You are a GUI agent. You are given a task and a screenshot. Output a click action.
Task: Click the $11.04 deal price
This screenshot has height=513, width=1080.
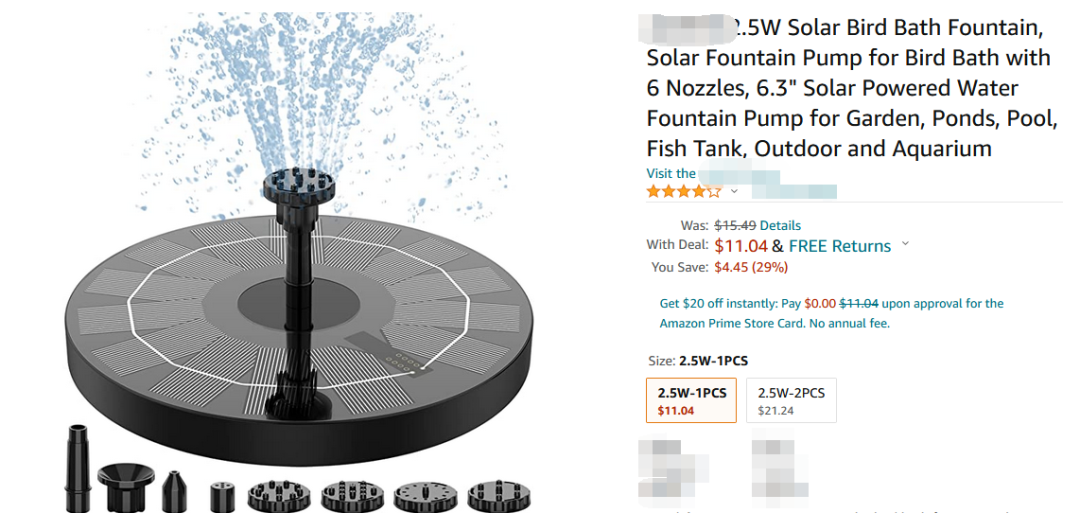pos(741,246)
